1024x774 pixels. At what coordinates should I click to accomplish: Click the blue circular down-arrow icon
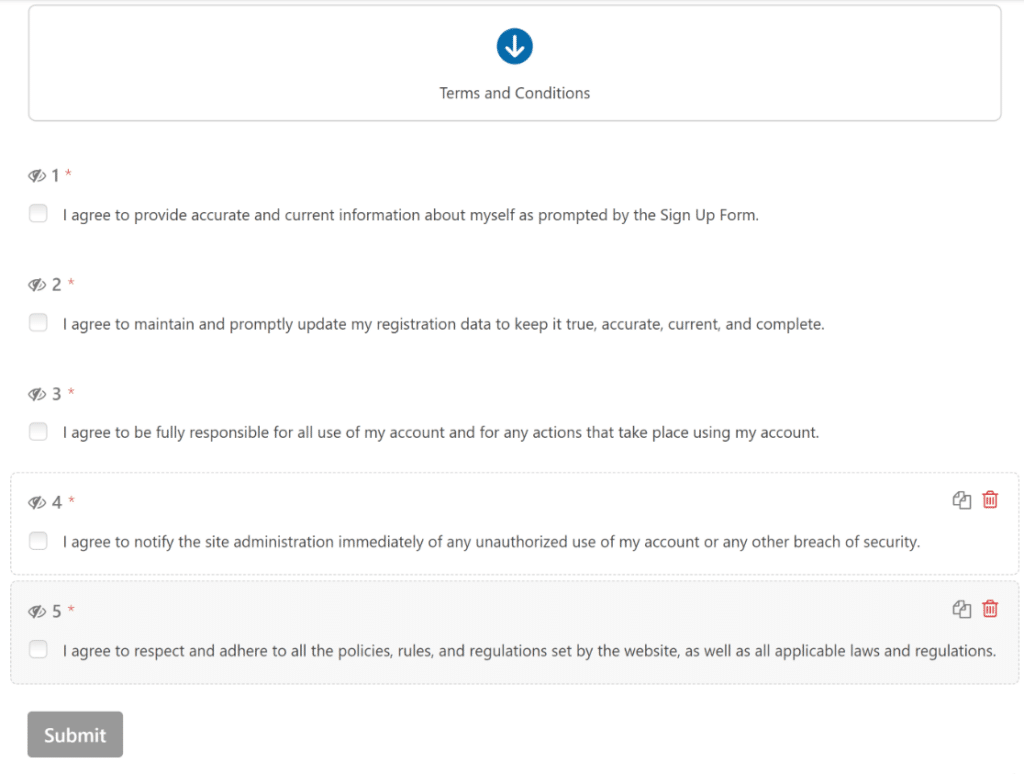[514, 46]
